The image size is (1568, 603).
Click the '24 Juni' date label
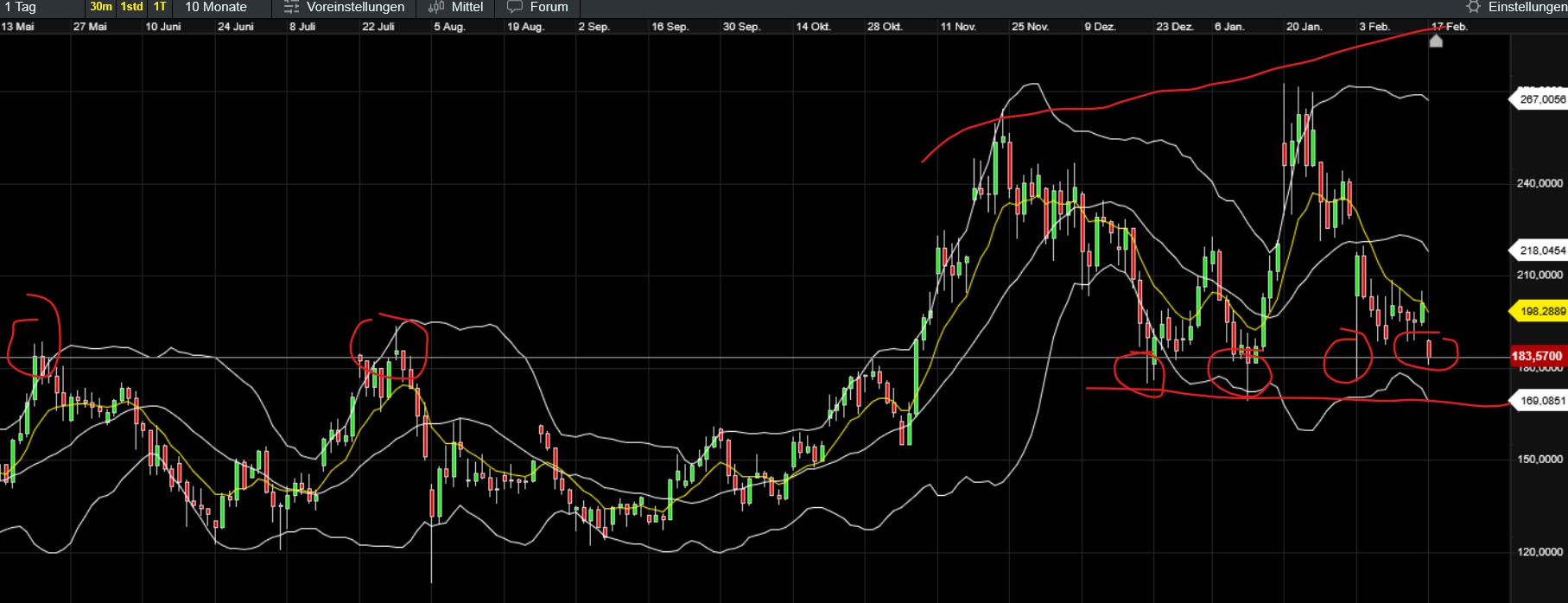click(x=236, y=27)
